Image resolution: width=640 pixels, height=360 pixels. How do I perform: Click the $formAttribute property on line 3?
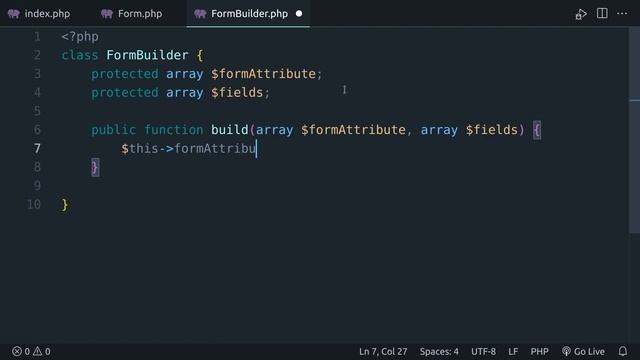pyautogui.click(x=263, y=74)
